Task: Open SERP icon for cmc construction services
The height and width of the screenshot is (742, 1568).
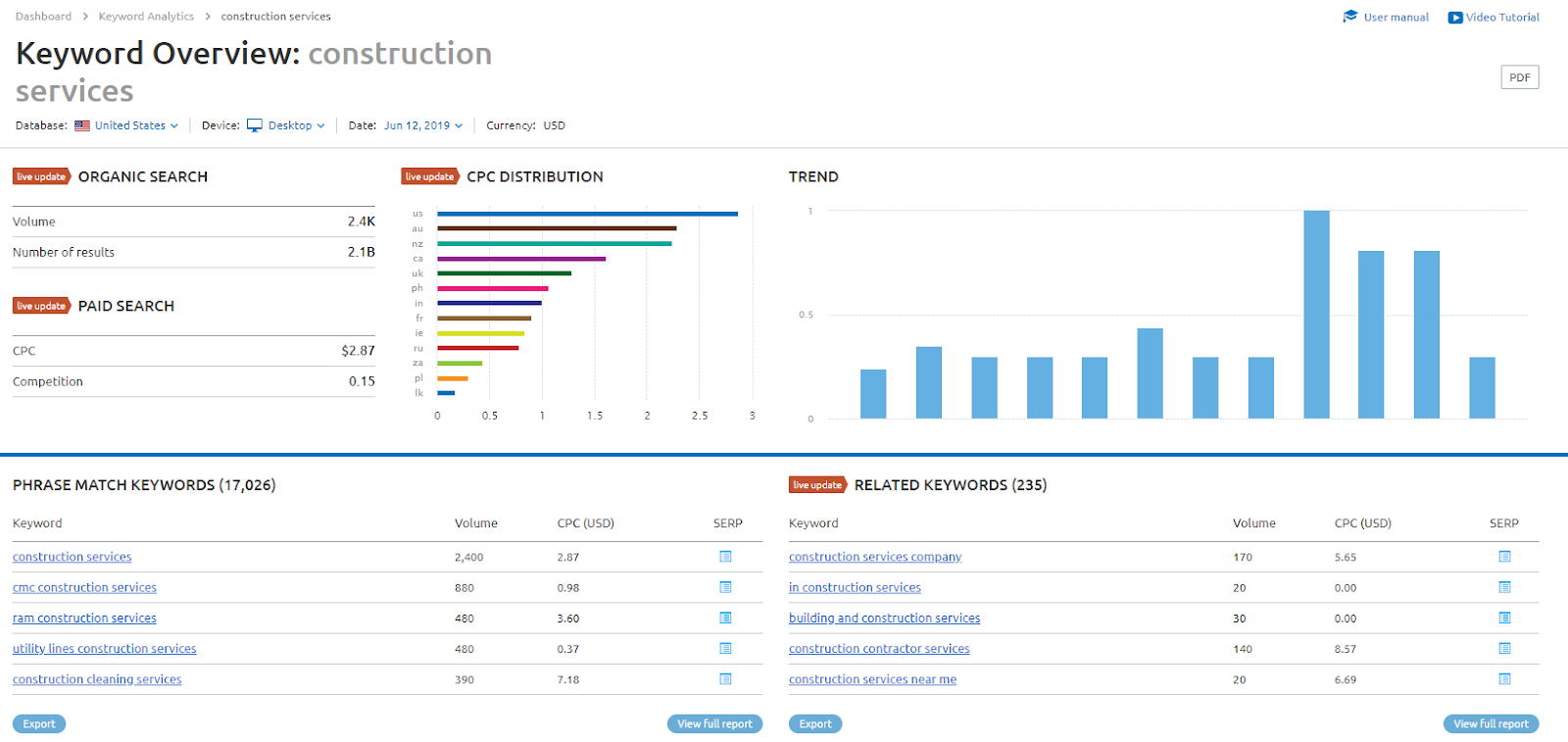Action: pos(725,587)
